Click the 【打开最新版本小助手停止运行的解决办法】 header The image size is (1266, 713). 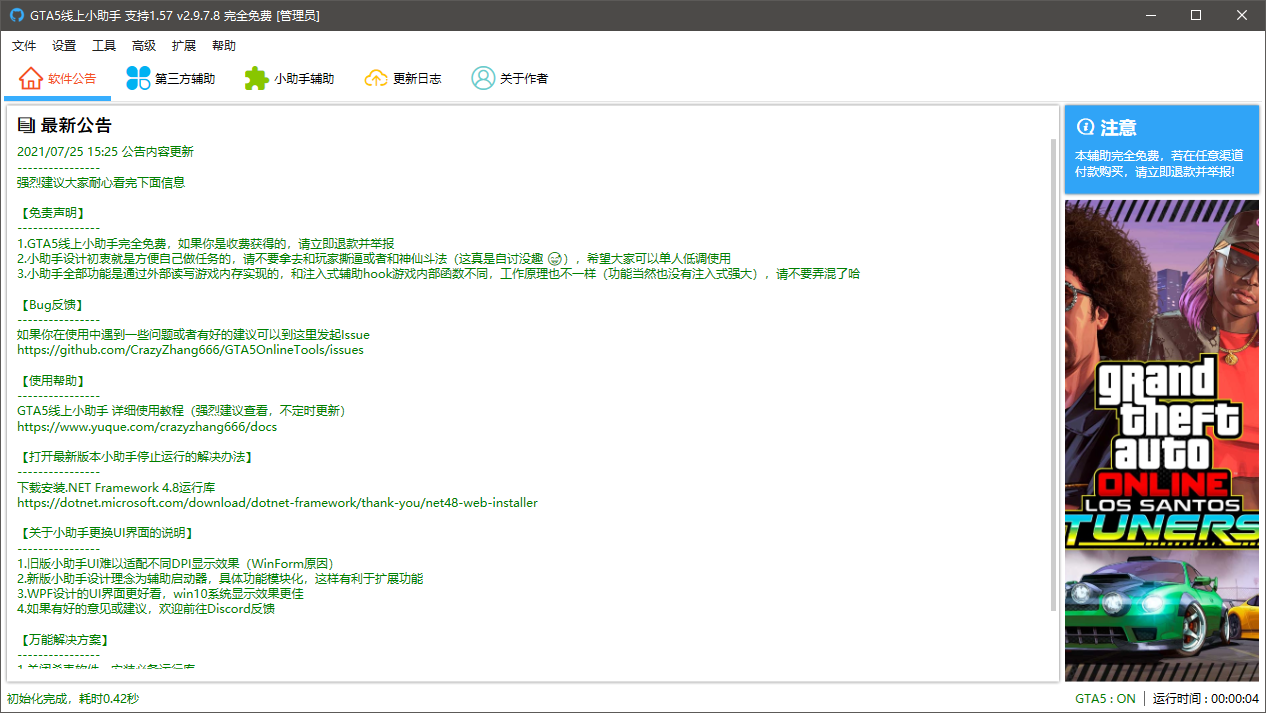pyautogui.click(x=136, y=456)
